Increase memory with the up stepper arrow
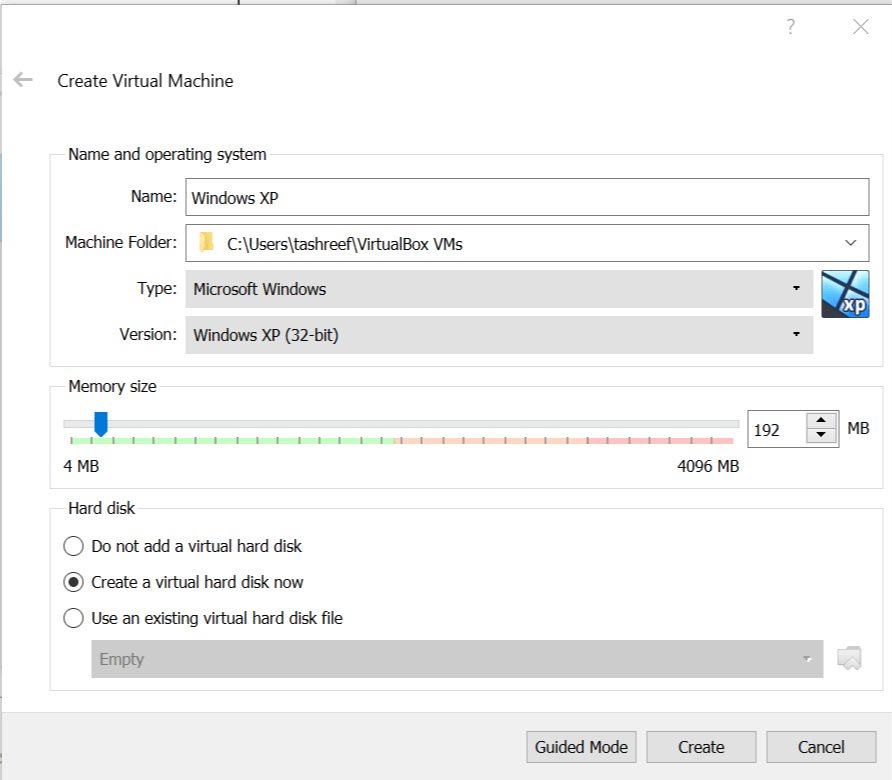 coord(822,421)
